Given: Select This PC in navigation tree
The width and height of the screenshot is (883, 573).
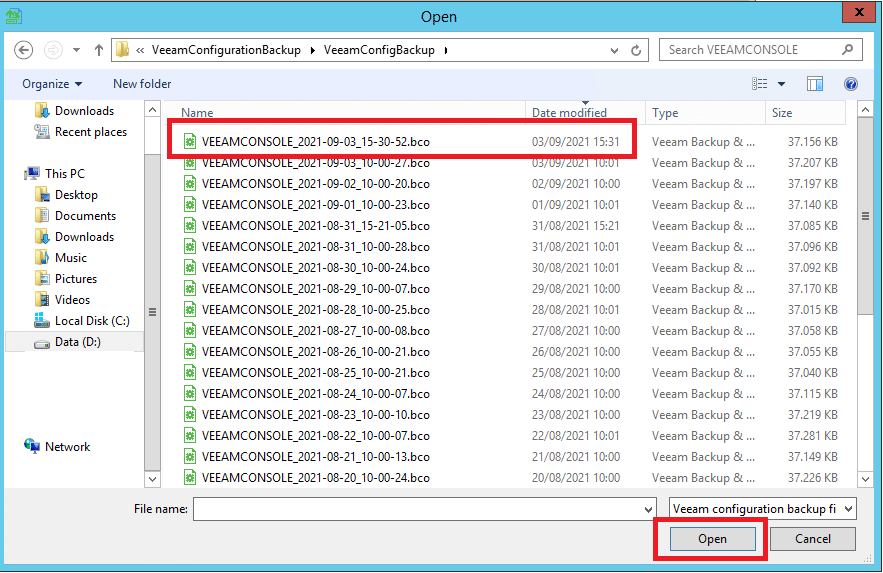Looking at the screenshot, I should coord(65,173).
